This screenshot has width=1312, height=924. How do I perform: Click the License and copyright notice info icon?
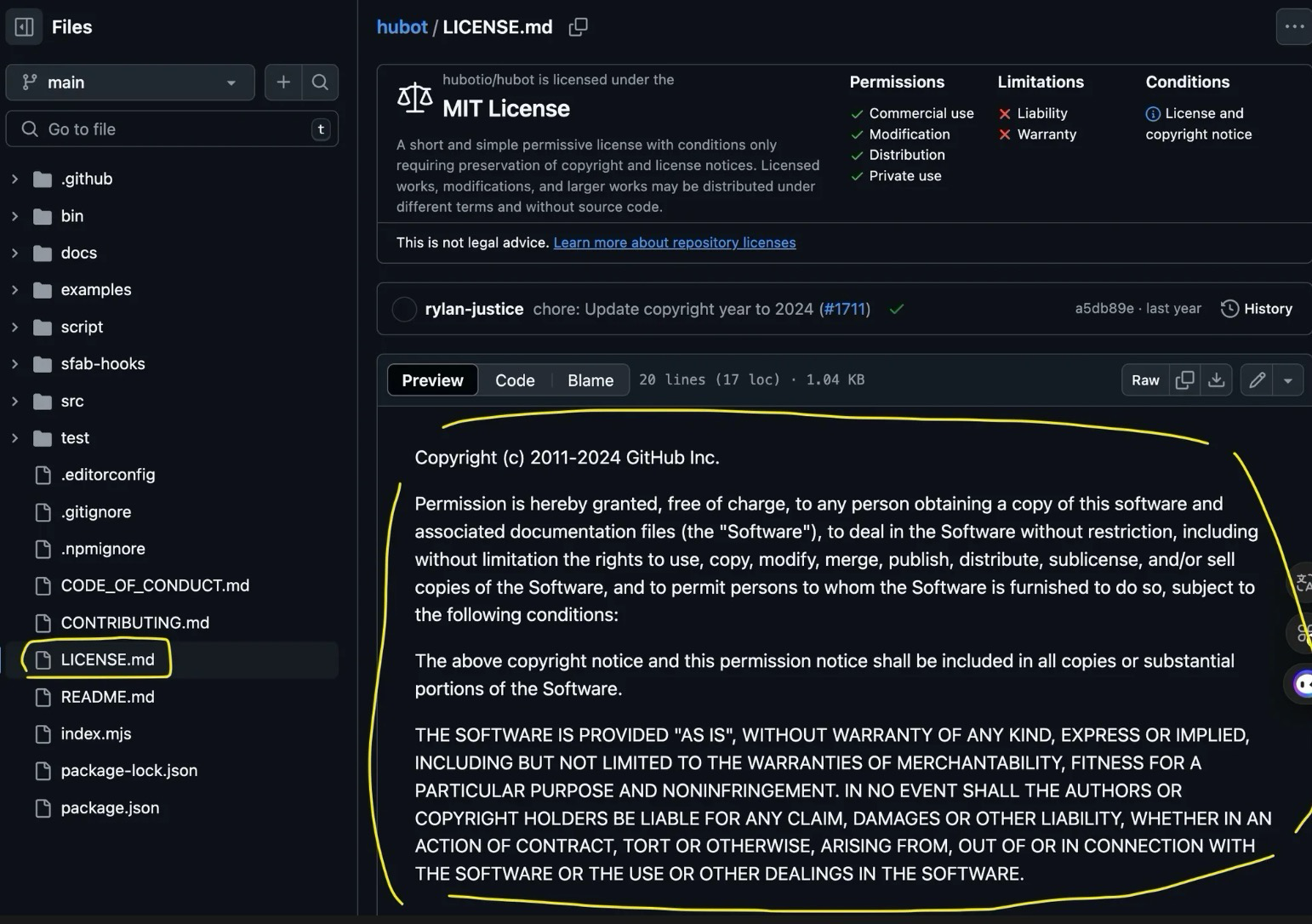point(1153,114)
